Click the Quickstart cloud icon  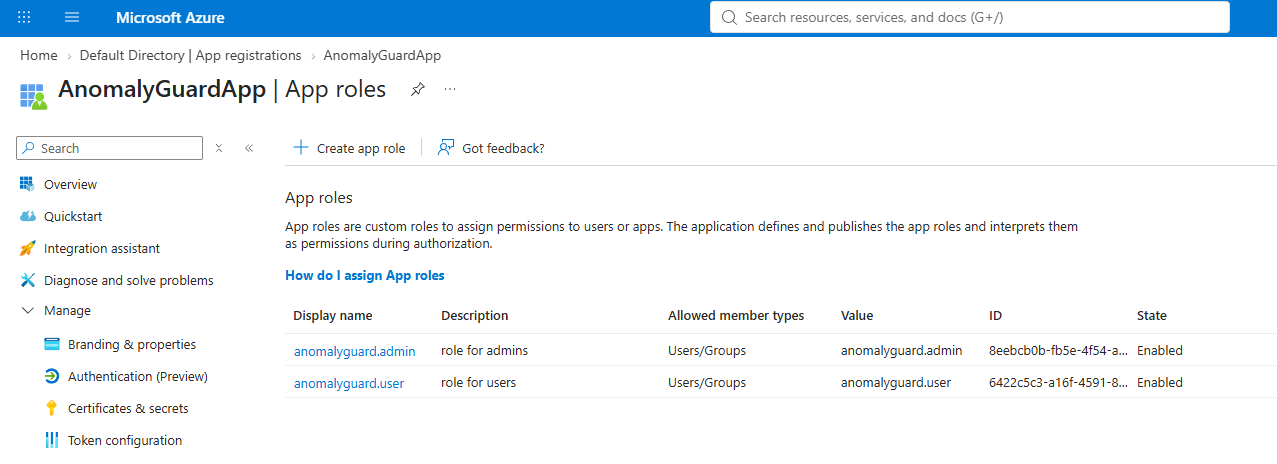pos(27,216)
